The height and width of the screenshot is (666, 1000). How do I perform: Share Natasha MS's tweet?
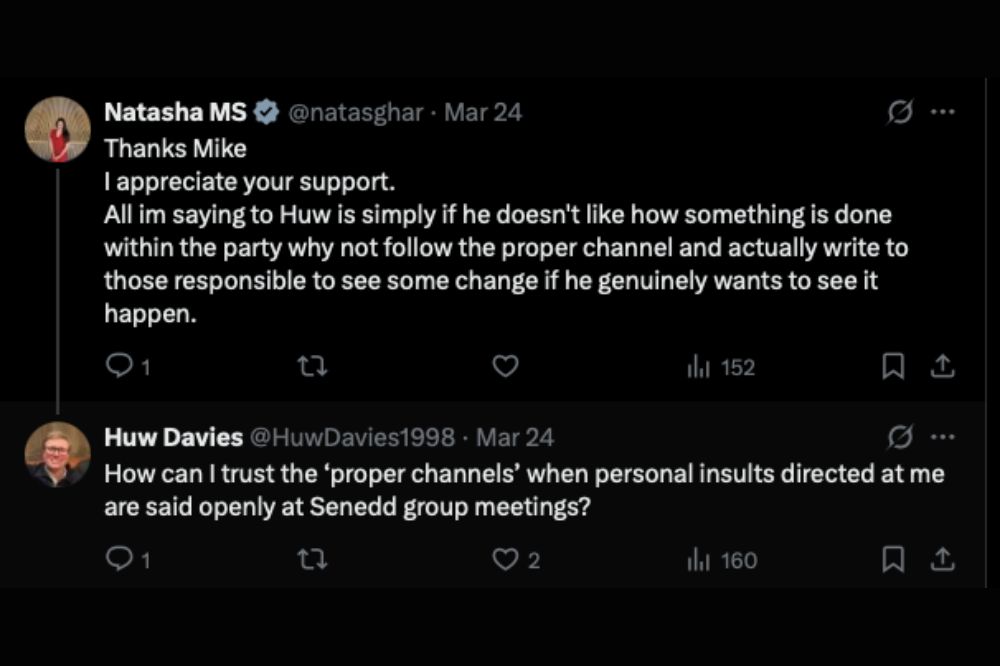(942, 368)
